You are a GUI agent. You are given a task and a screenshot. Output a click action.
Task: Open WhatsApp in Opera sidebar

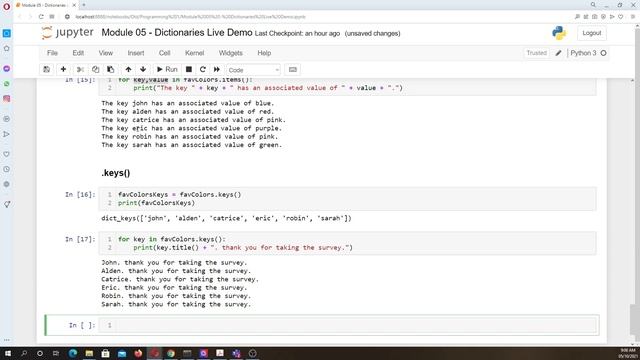click(x=7, y=84)
